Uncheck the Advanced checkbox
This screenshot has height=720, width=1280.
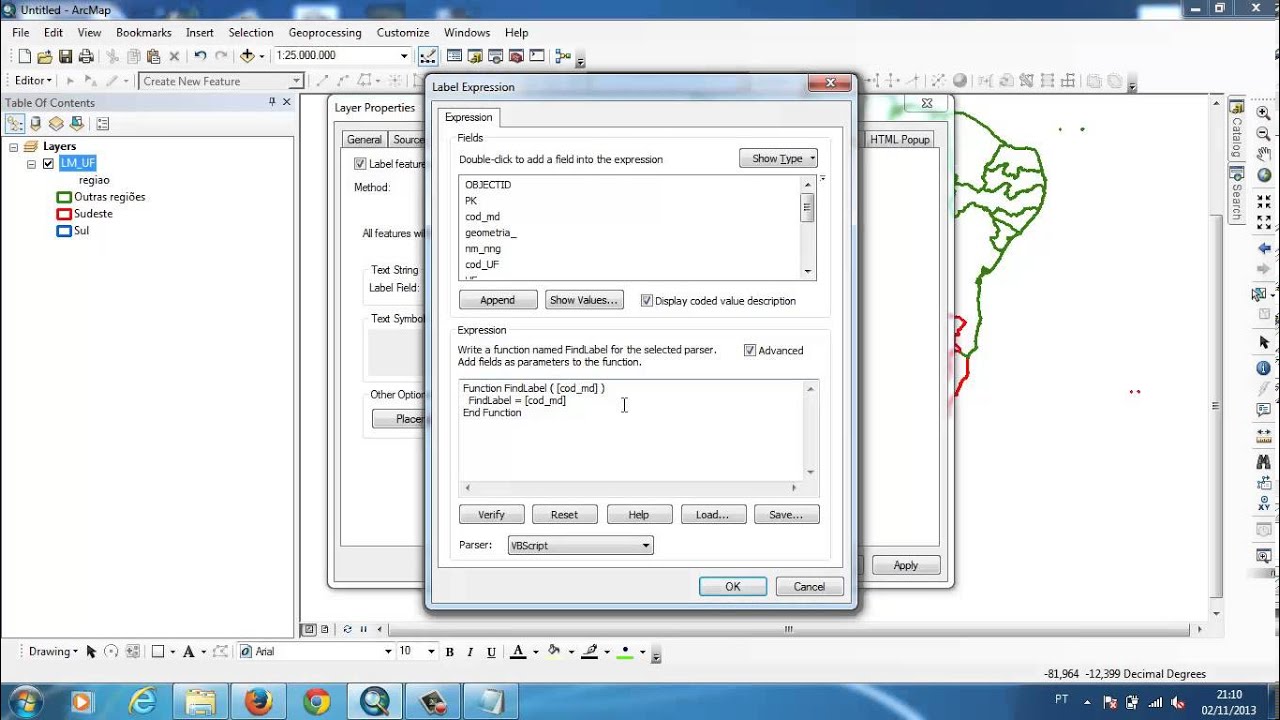[750, 351]
